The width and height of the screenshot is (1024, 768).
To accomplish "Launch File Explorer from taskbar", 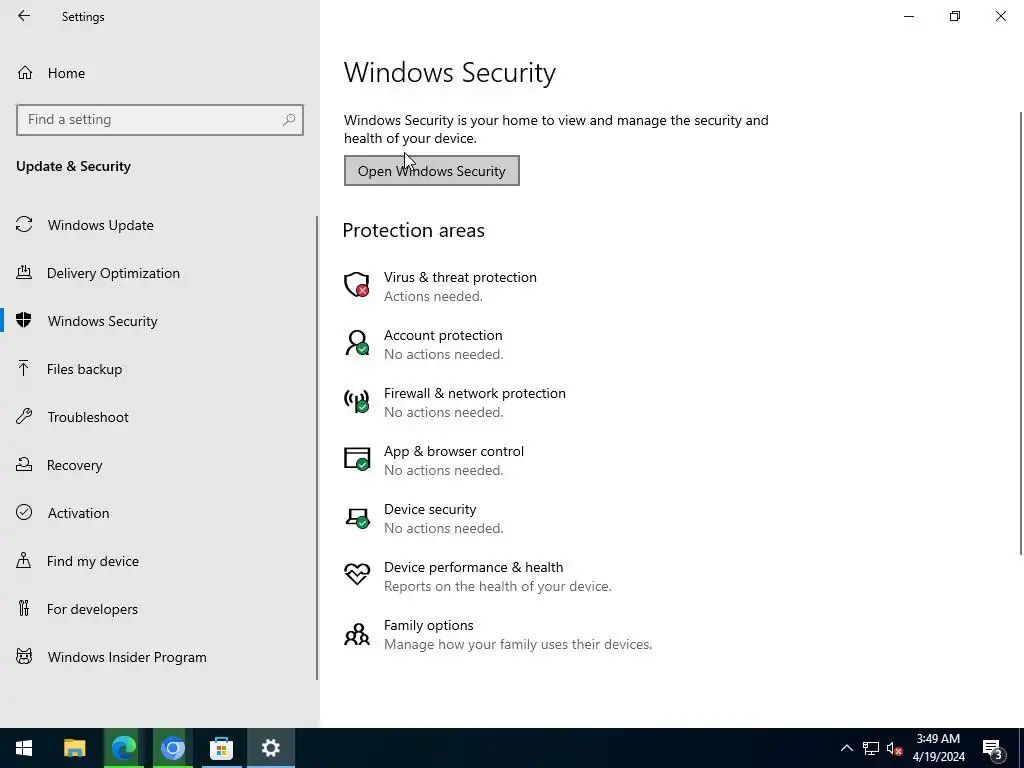I will tap(74, 748).
